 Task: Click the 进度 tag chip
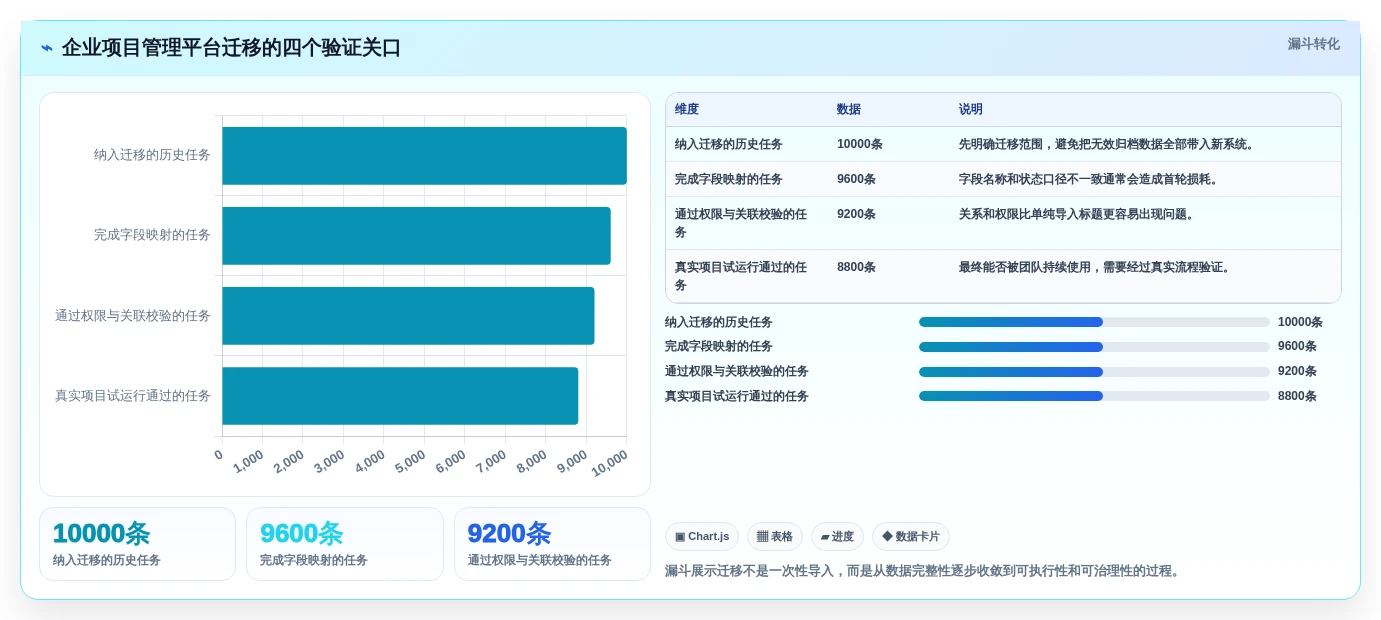(x=837, y=537)
